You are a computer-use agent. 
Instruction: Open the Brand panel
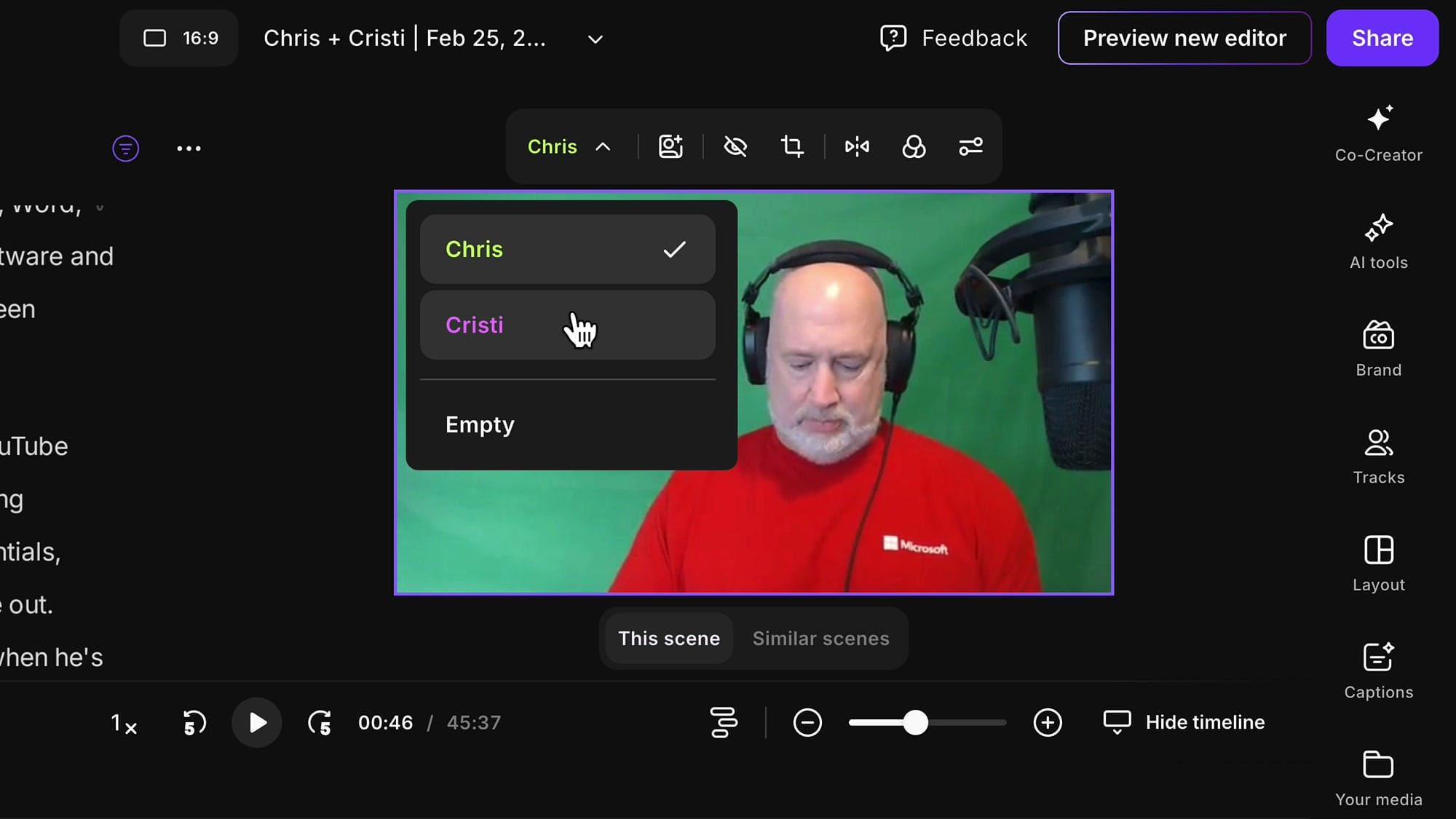1377,348
